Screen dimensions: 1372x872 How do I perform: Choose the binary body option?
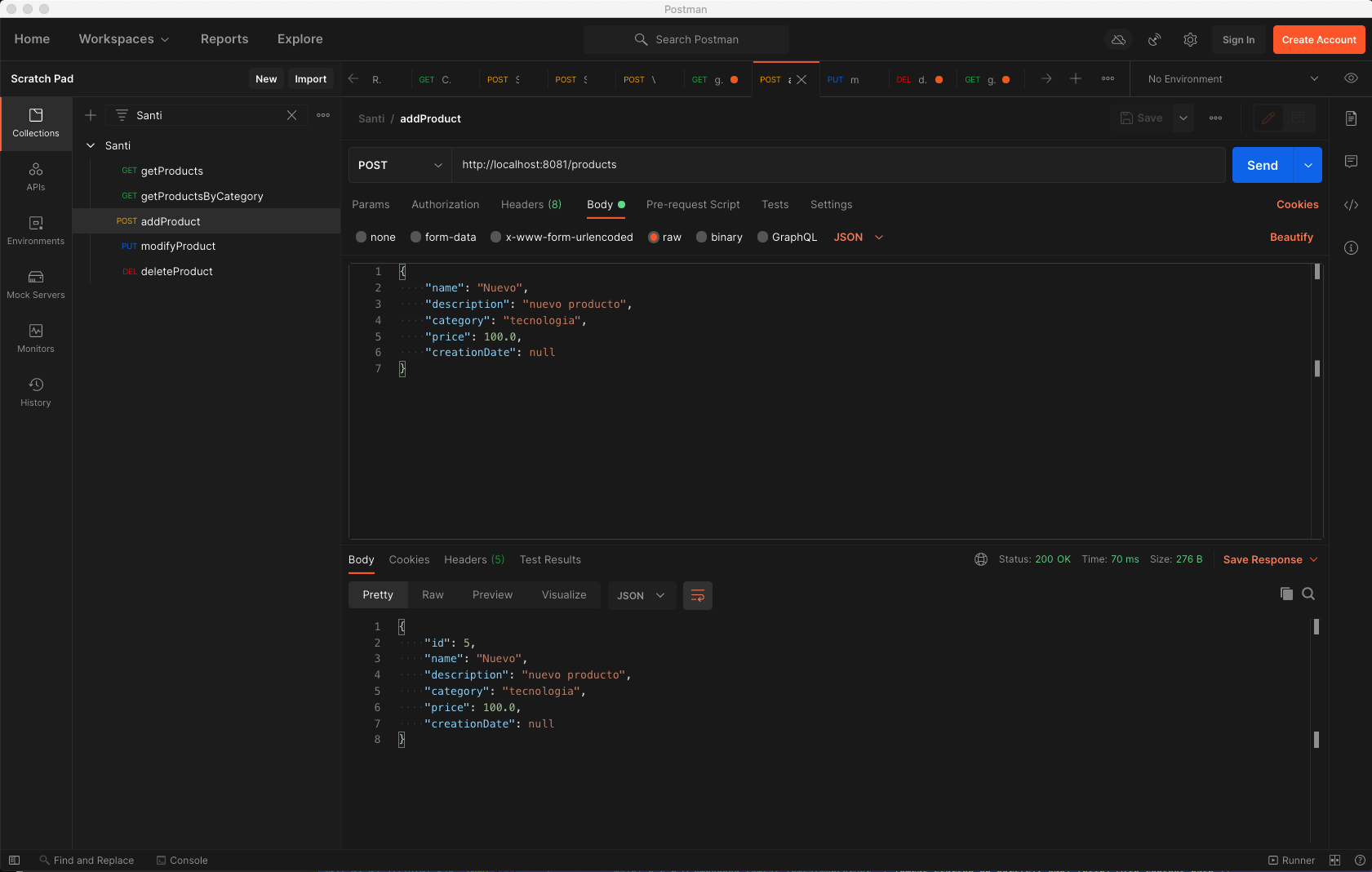pyautogui.click(x=702, y=237)
